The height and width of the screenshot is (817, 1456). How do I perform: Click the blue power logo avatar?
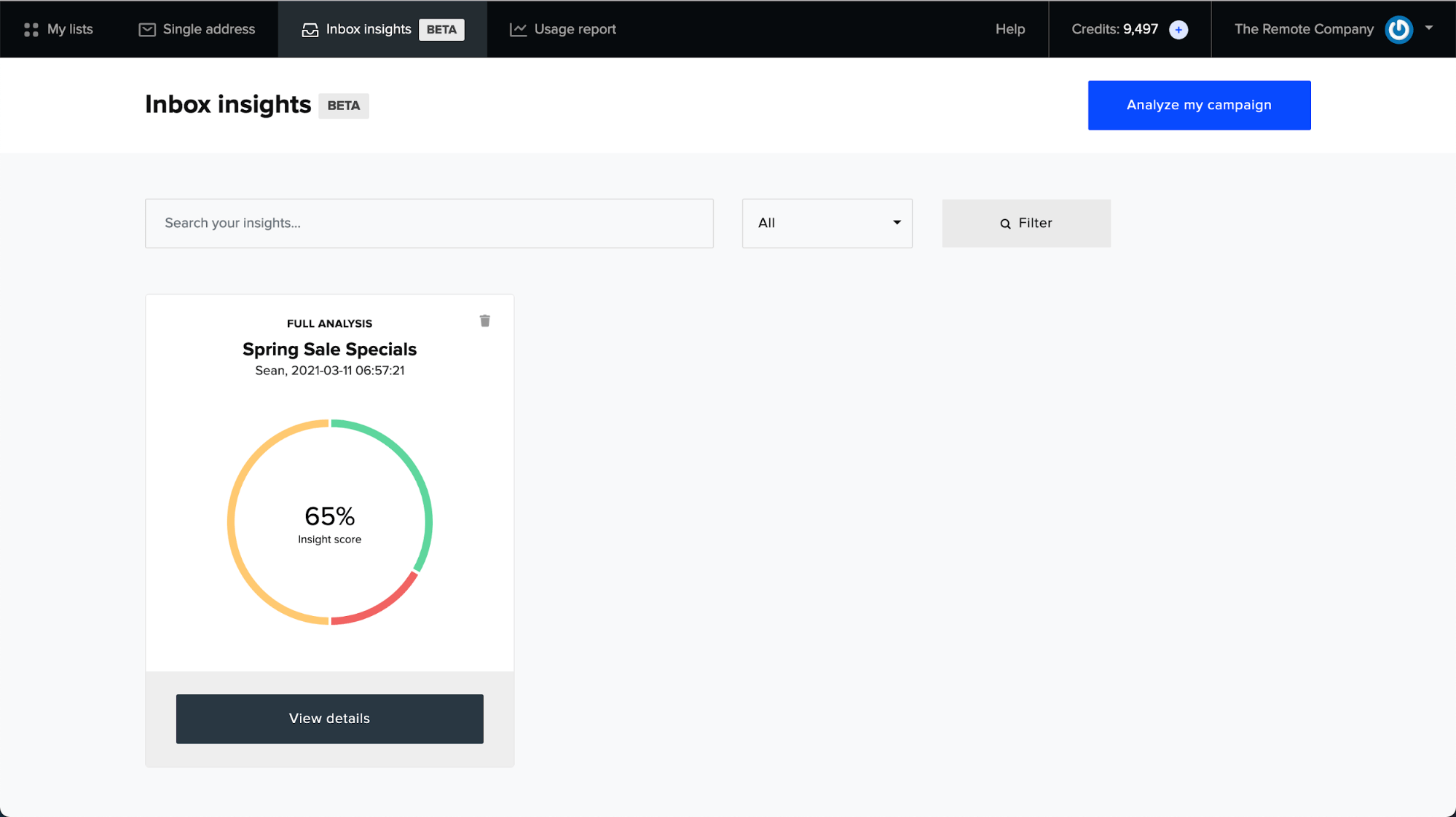(1399, 29)
